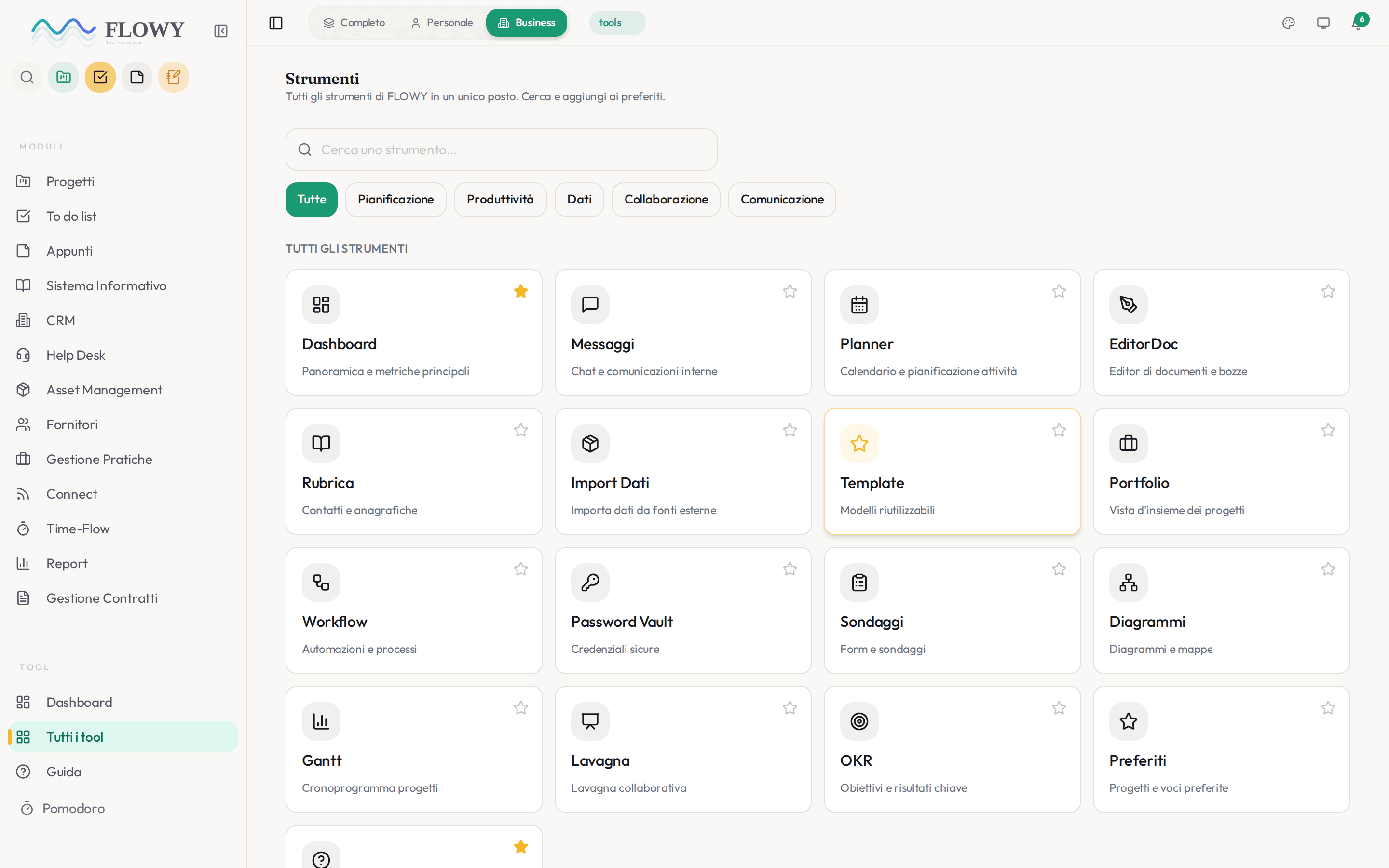This screenshot has height=868, width=1389.
Task: Click the Planner calendar icon
Action: [859, 304]
